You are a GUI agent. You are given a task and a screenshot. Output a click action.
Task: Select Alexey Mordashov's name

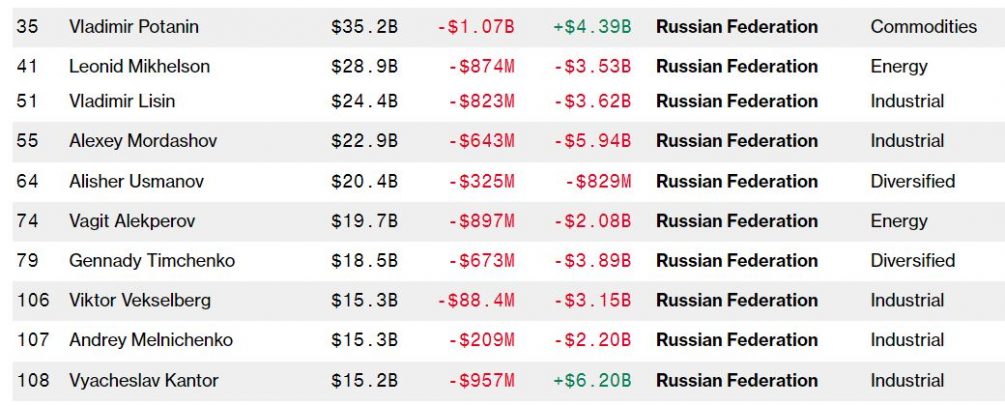pyautogui.click(x=142, y=141)
